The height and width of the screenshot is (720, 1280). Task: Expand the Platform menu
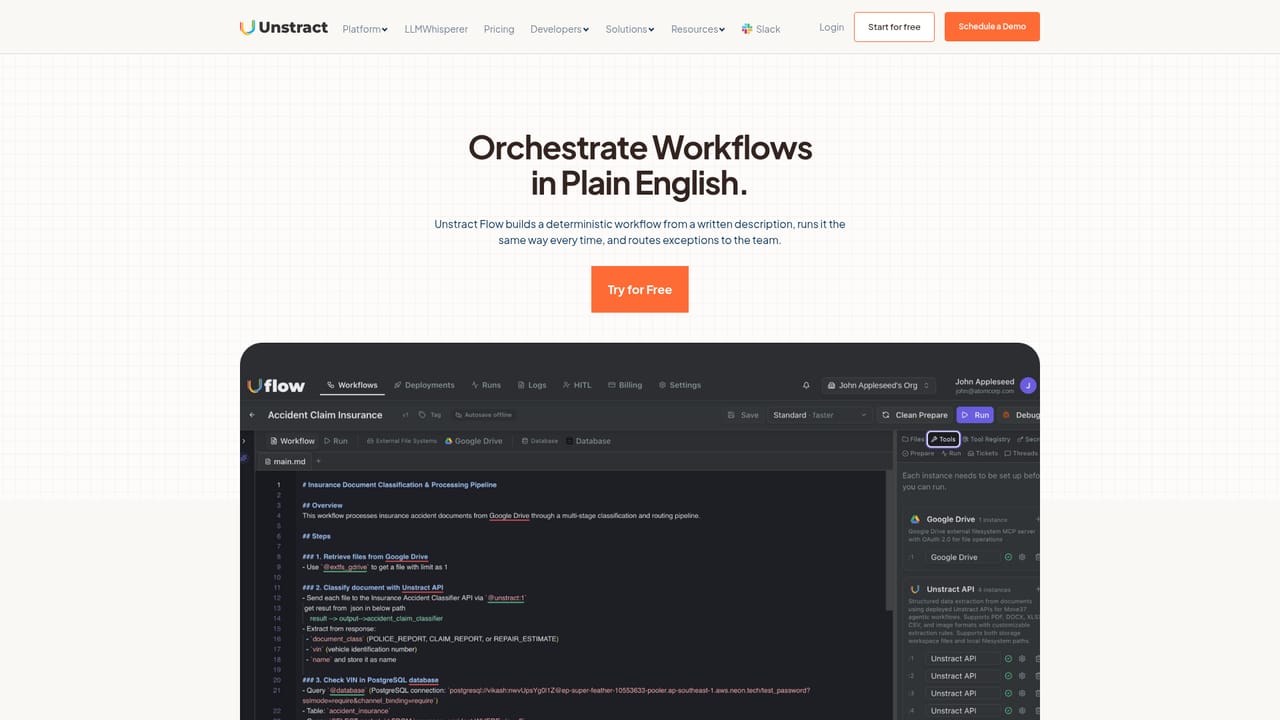pos(365,29)
